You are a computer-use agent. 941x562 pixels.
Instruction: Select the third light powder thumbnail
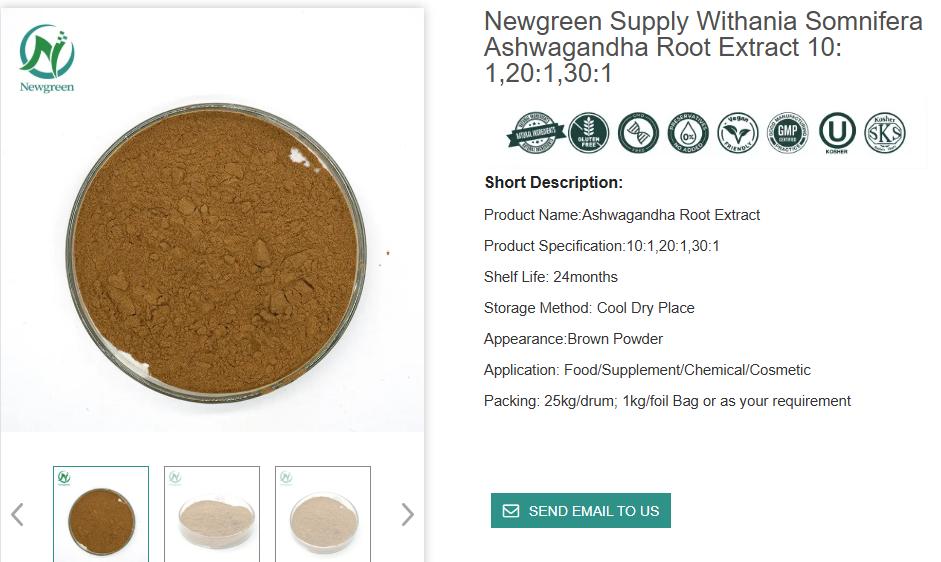(x=323, y=514)
